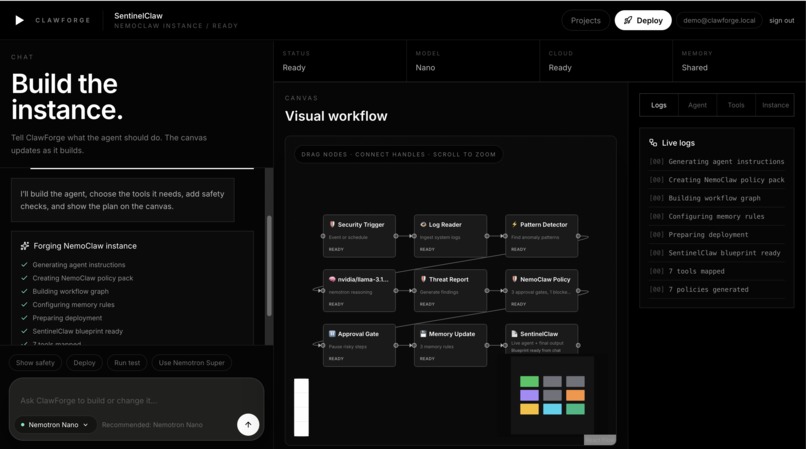Select the Pattern Detector workflow node
Screen dimensions: 806x449
coord(541,236)
